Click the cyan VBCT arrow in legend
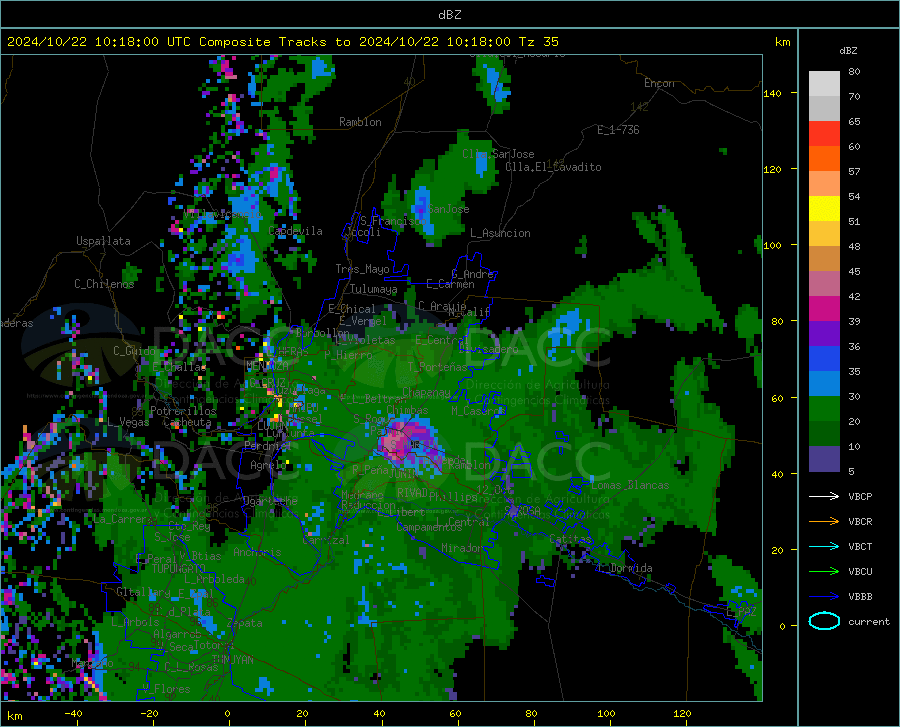This screenshot has height=727, width=900. [x=824, y=546]
